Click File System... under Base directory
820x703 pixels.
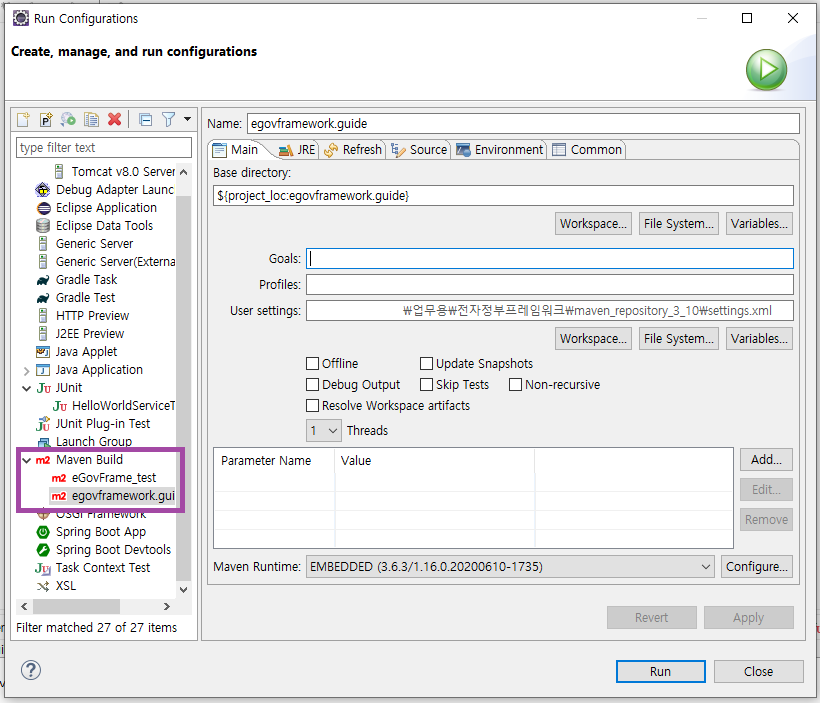click(679, 224)
